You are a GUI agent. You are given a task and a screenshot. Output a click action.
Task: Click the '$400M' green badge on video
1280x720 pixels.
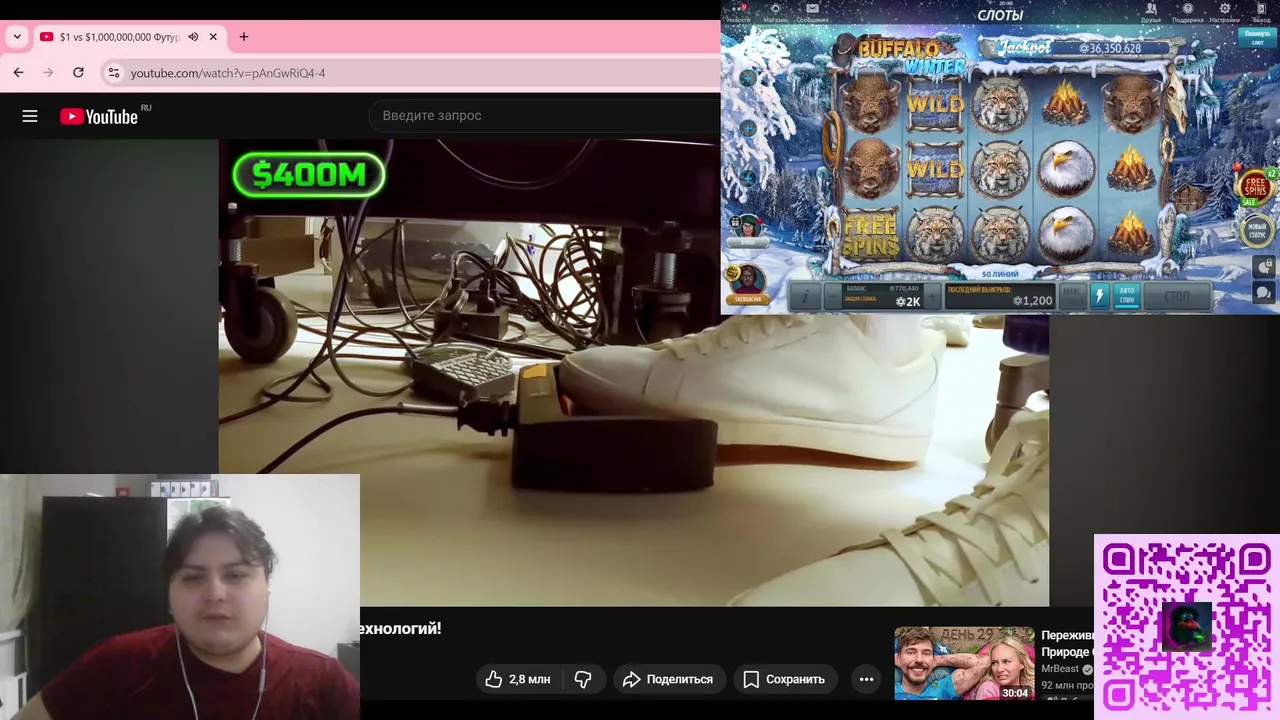pos(309,175)
